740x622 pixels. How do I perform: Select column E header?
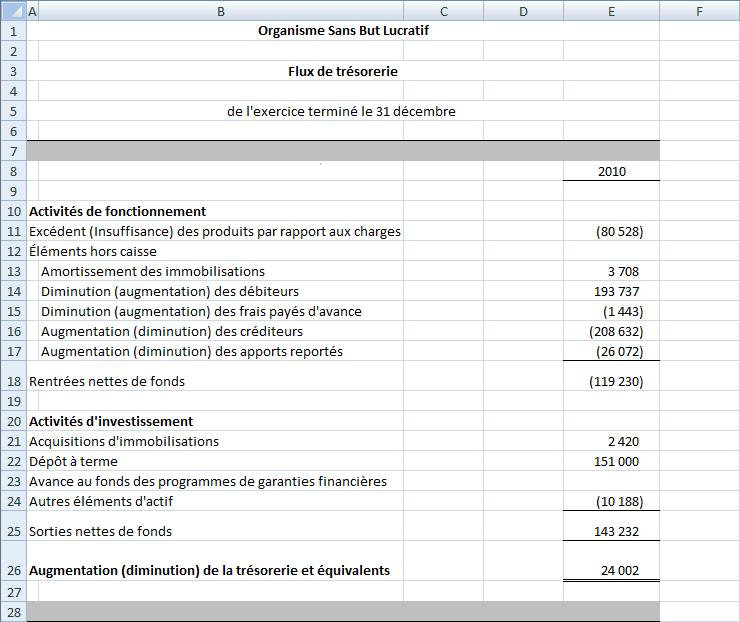611,11
